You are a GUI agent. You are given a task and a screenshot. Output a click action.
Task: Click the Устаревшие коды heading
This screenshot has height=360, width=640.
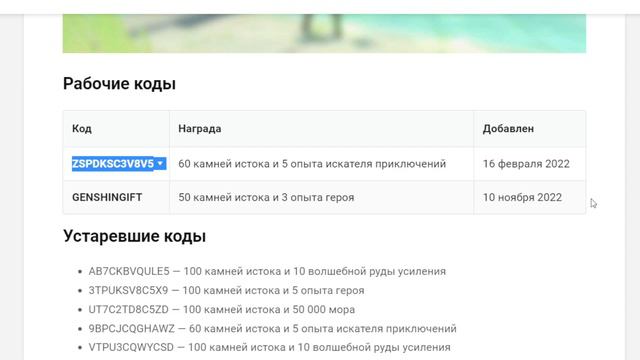[x=134, y=236]
